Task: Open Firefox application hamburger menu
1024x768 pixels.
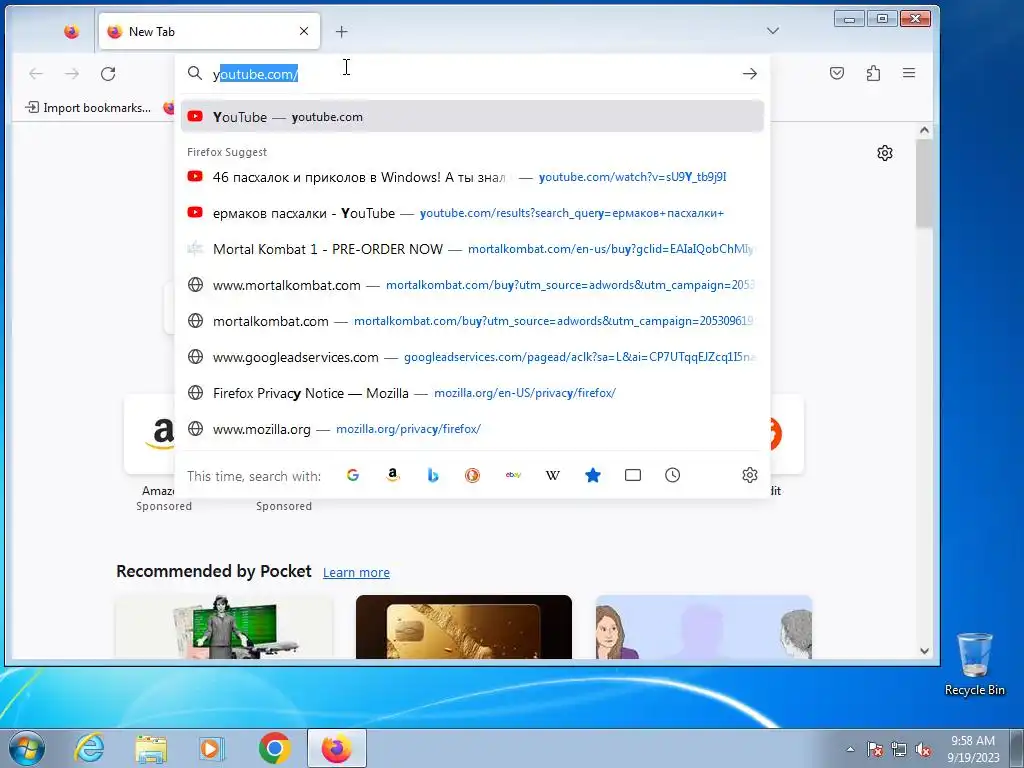Action: (909, 73)
